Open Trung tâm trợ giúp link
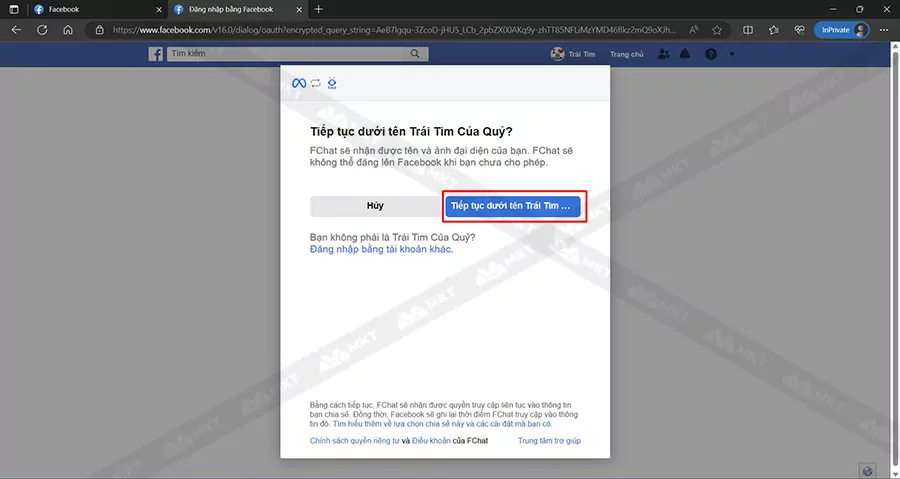Screen dimensions: 900x479 [549, 441]
